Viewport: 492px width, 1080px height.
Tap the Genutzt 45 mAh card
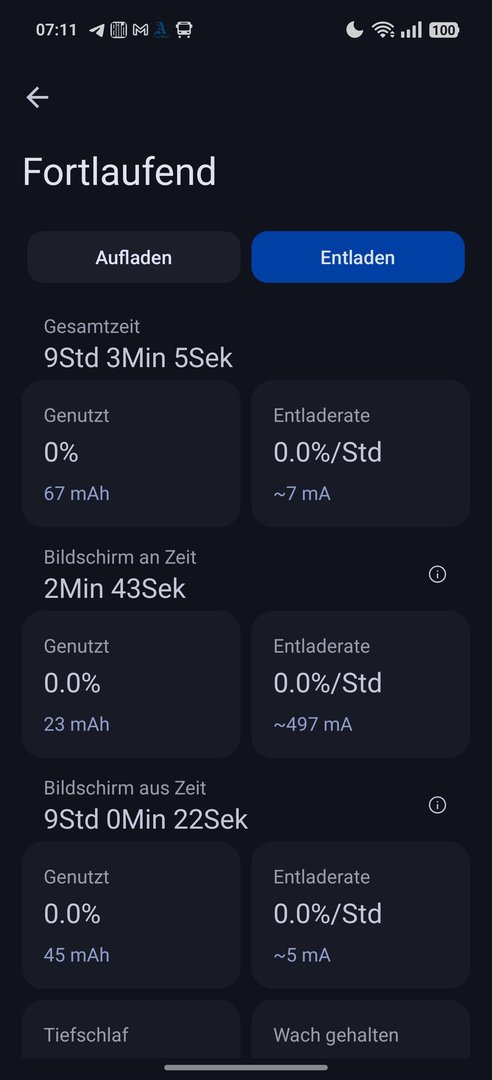(x=131, y=915)
